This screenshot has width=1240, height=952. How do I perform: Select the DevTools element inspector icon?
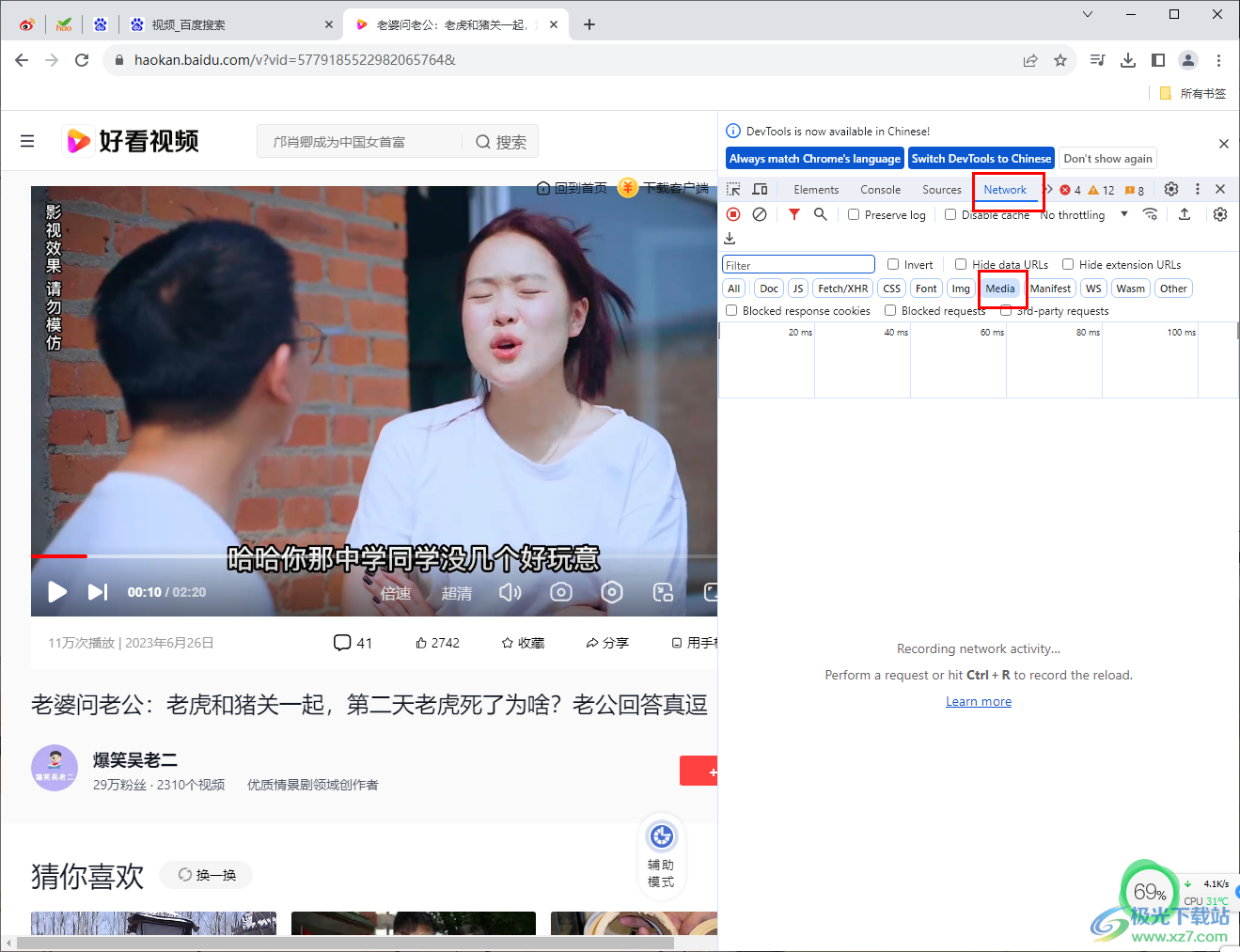coord(733,189)
